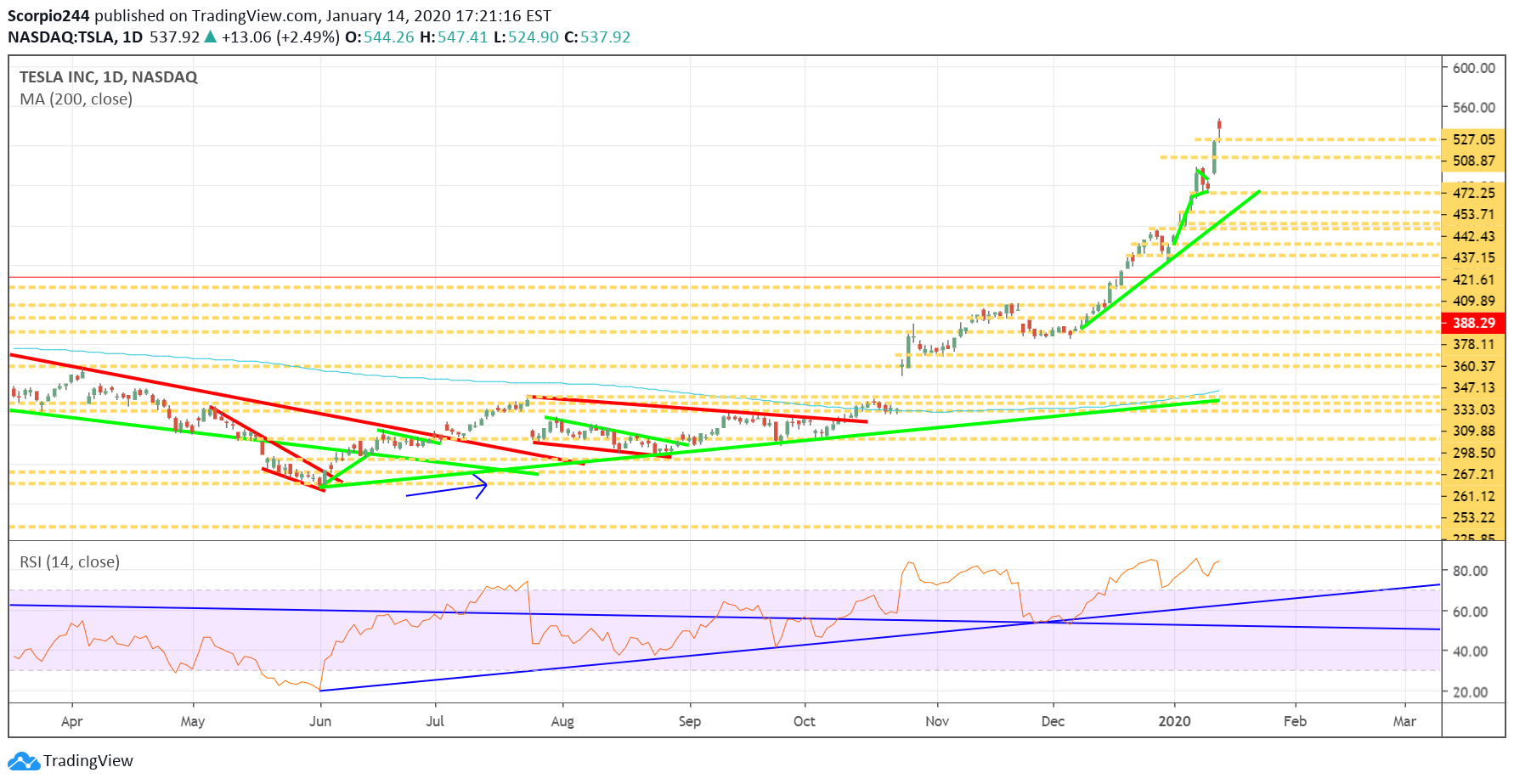Click the close value 537.92 after C:
This screenshot has height=784, width=1514.
click(x=606, y=37)
